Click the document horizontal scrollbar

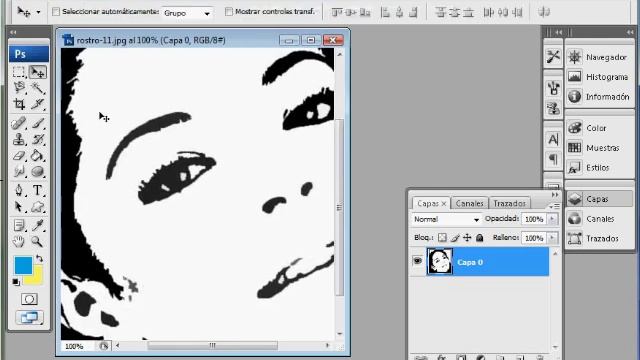pos(213,346)
